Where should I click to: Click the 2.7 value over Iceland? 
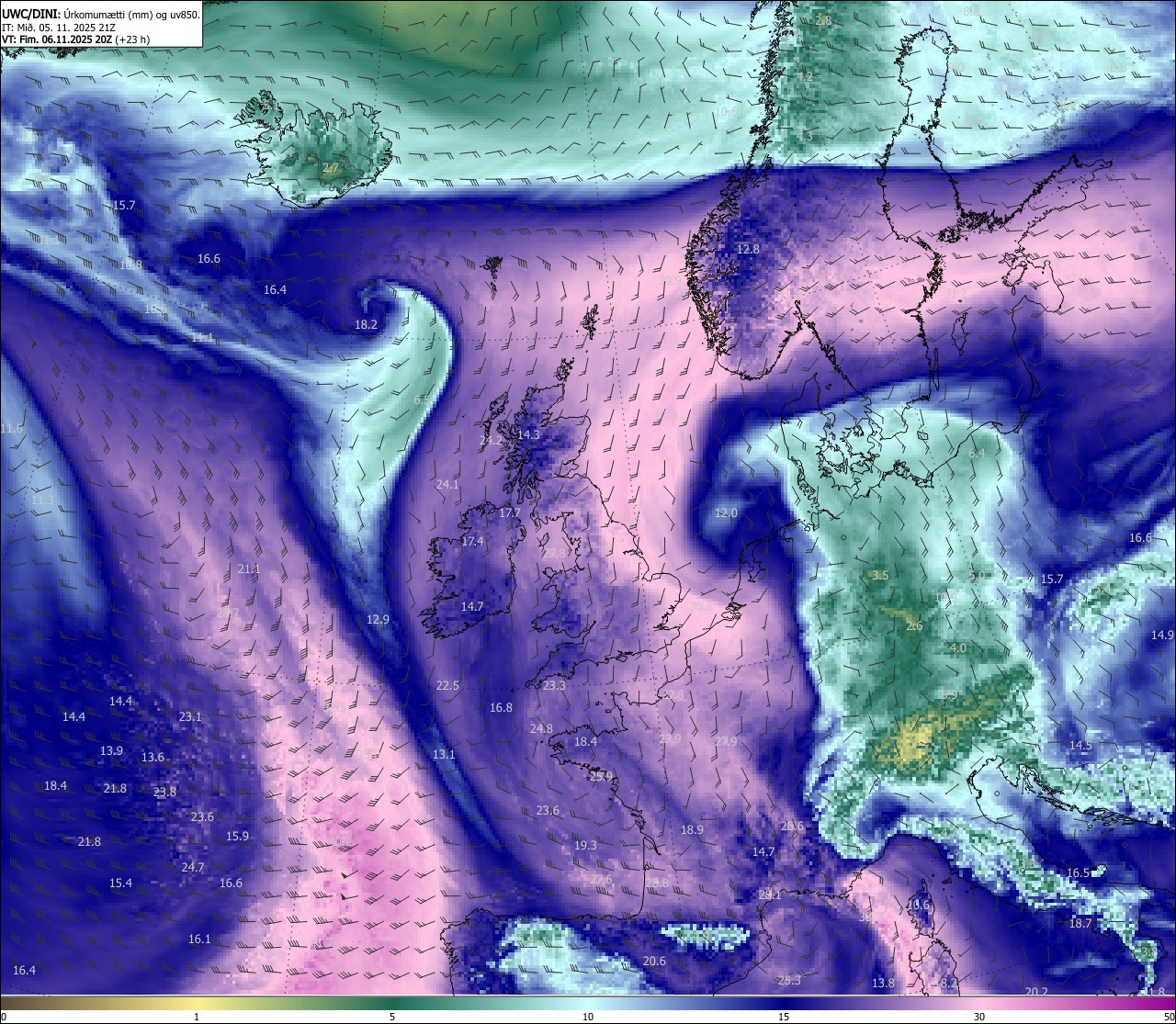330,168
